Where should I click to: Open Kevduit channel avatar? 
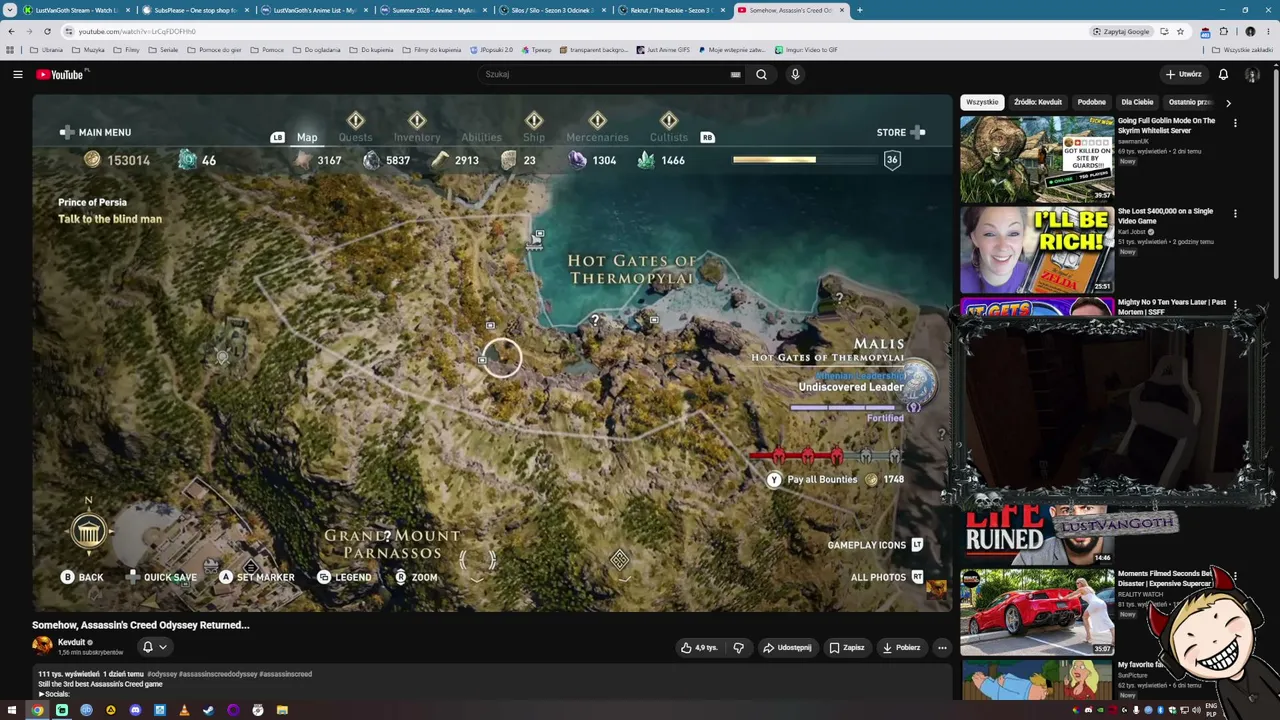point(42,646)
